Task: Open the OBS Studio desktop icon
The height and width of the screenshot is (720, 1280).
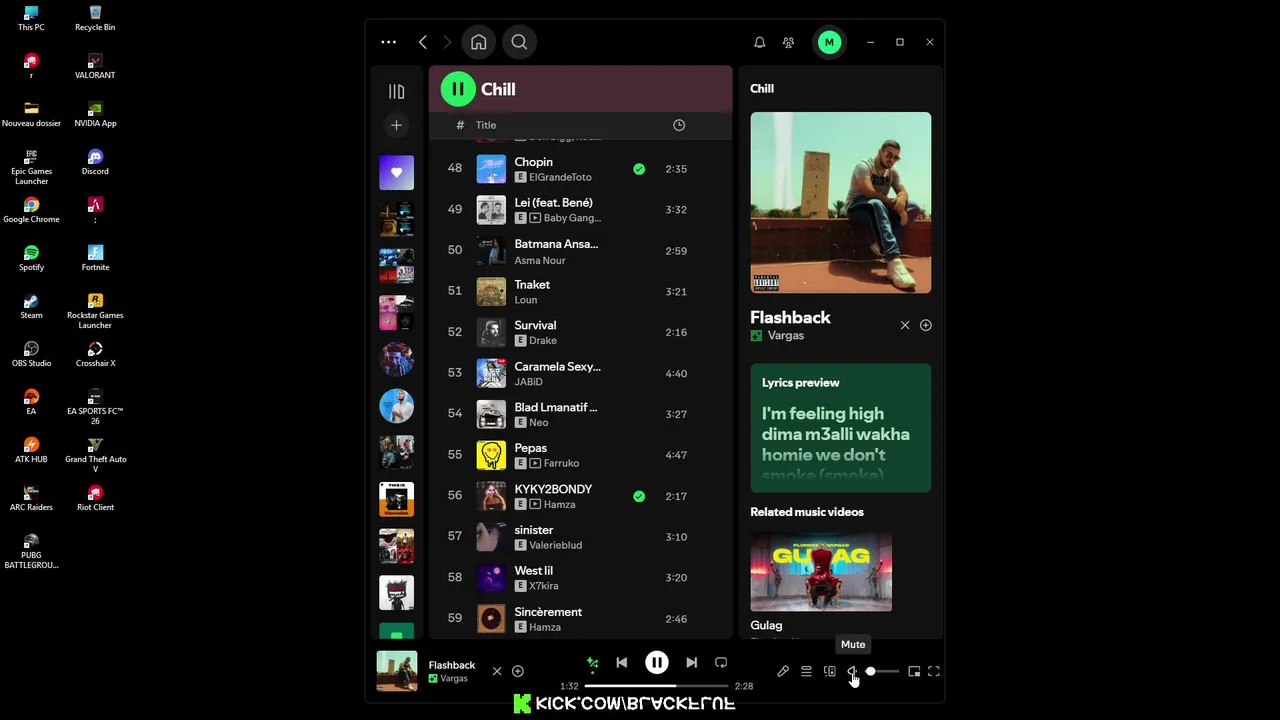Action: coord(31,354)
